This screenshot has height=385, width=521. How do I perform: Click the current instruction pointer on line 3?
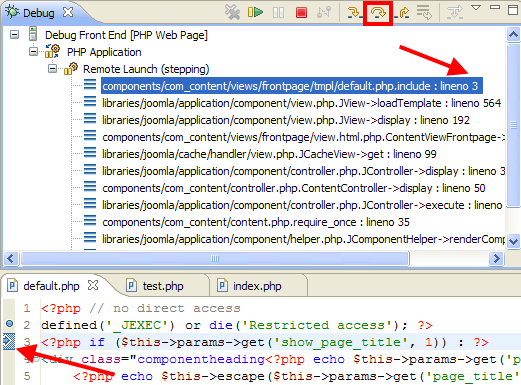(9, 341)
